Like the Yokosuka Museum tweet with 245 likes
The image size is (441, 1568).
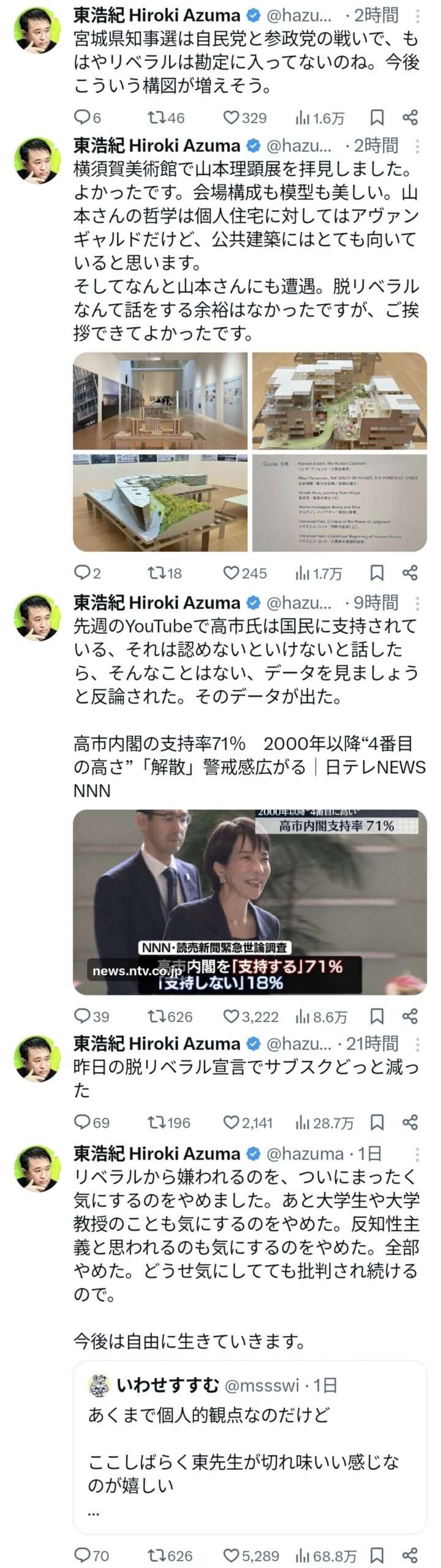(x=244, y=573)
